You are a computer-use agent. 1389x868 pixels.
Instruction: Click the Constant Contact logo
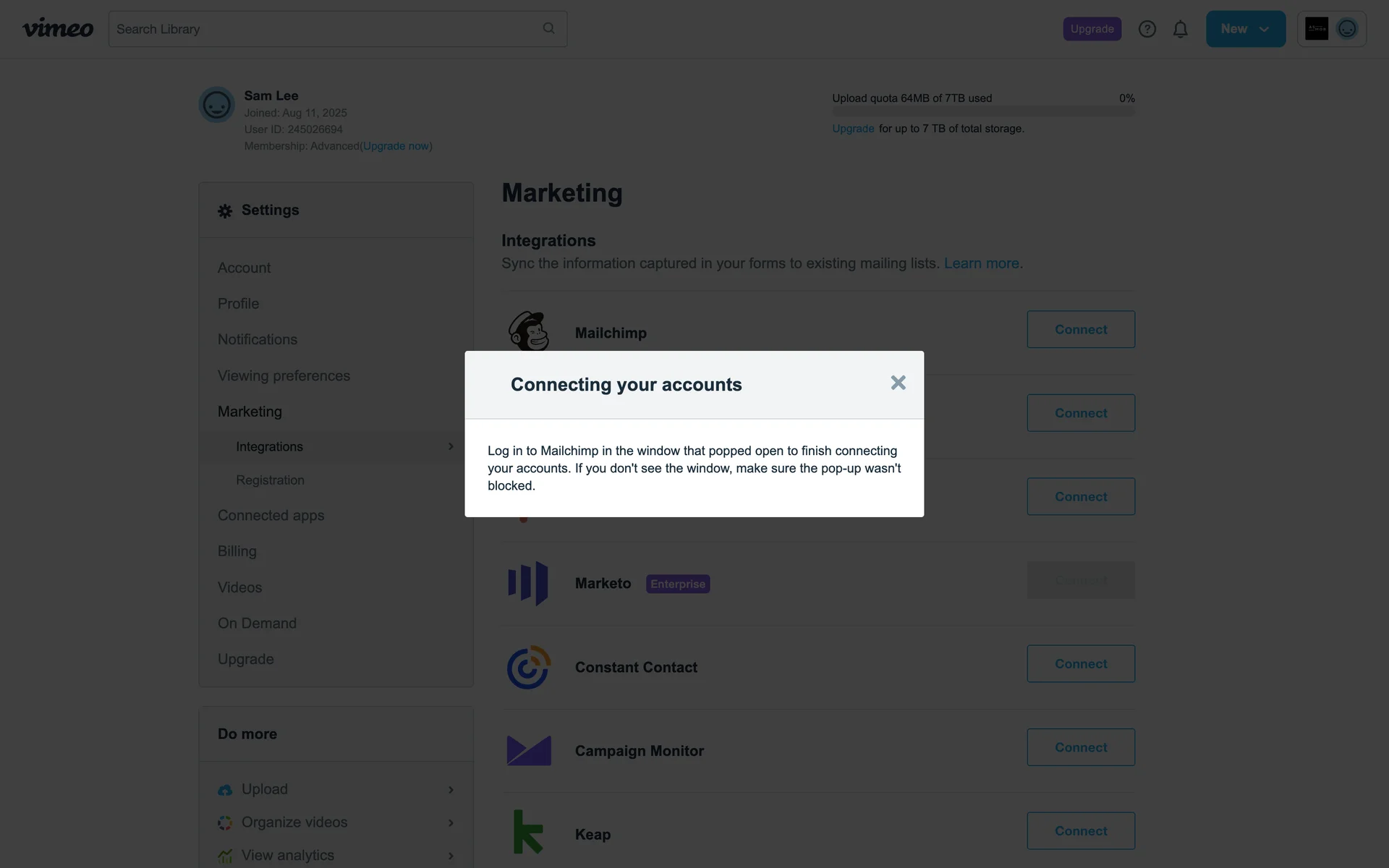tap(529, 667)
